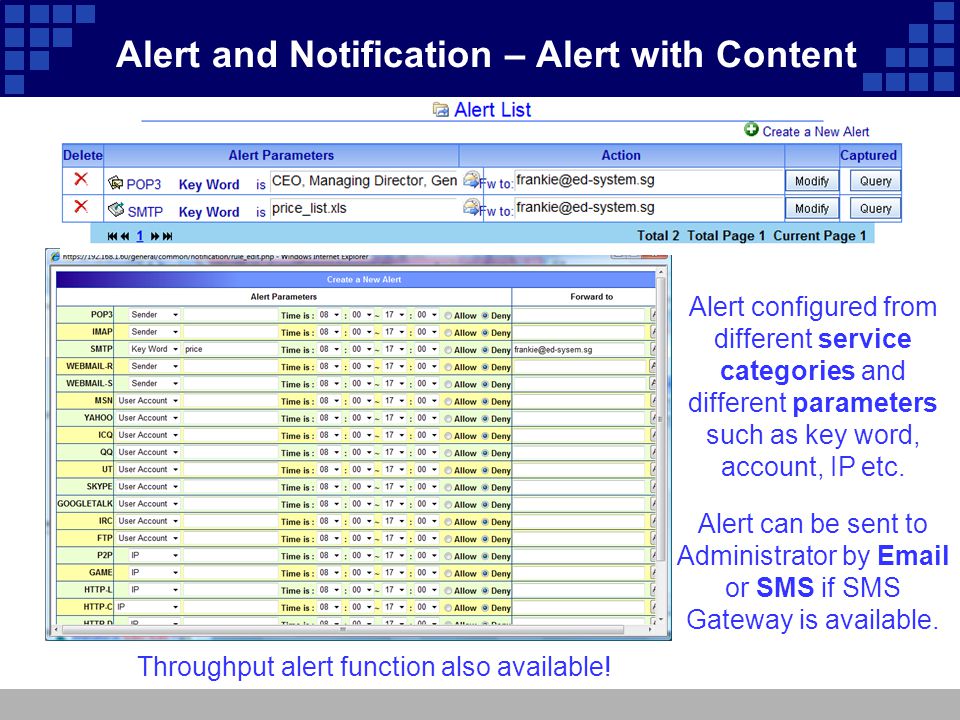Select Allow radio for MSN row
Viewport: 960px width, 720px height.
(x=448, y=402)
